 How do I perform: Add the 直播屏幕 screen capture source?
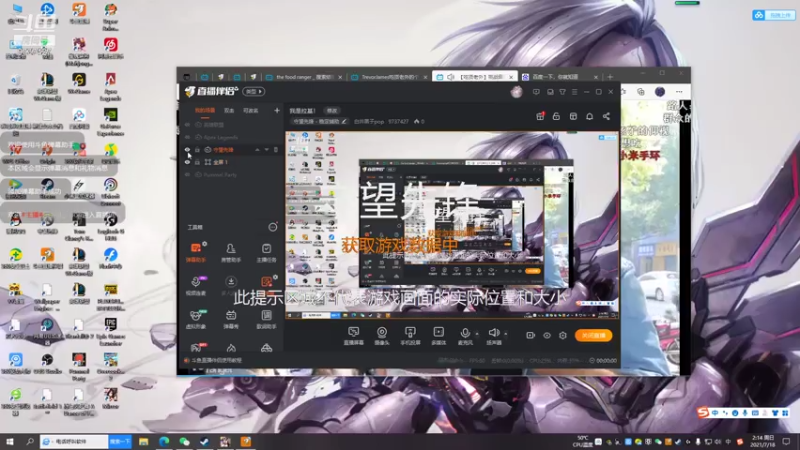(x=353, y=336)
